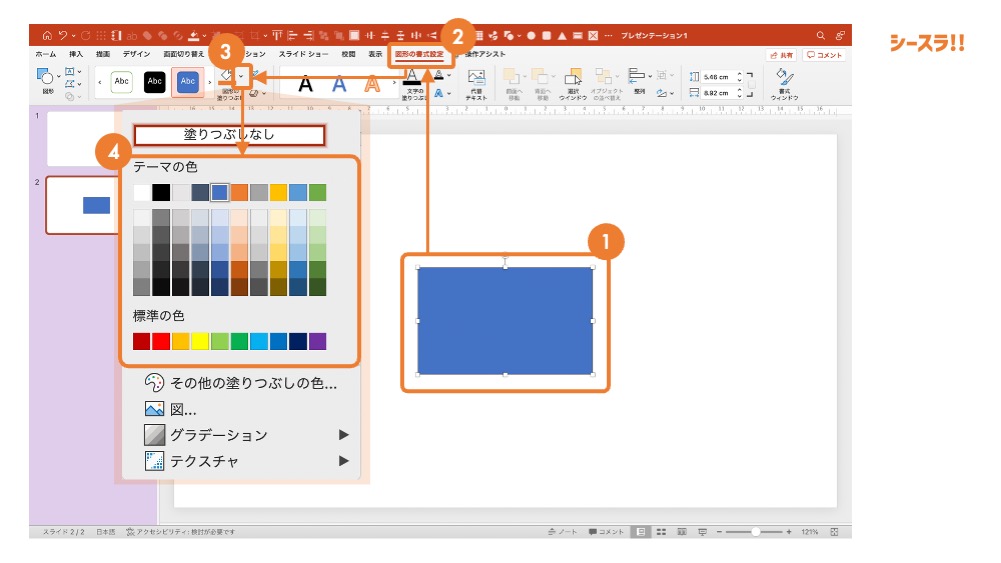Open the Align (整列) dropdown arrow
1001x563 pixels.
pyautogui.click(x=650, y=76)
